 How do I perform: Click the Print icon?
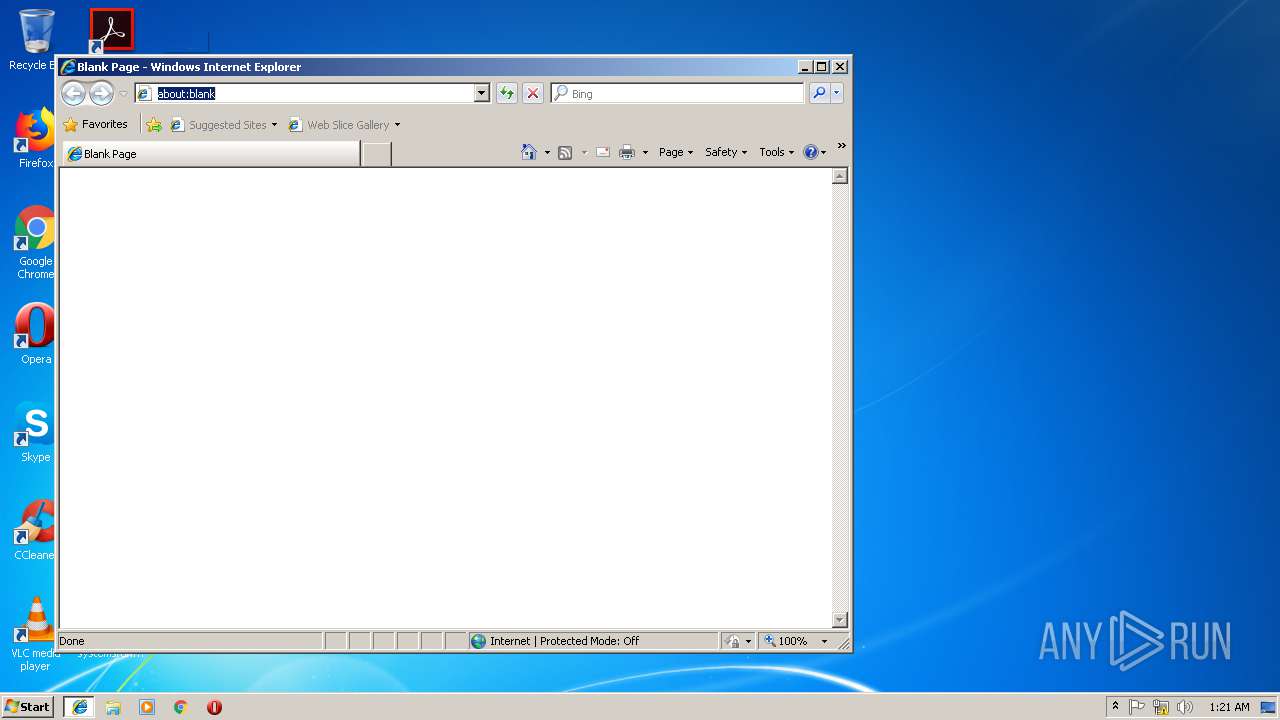pos(627,152)
